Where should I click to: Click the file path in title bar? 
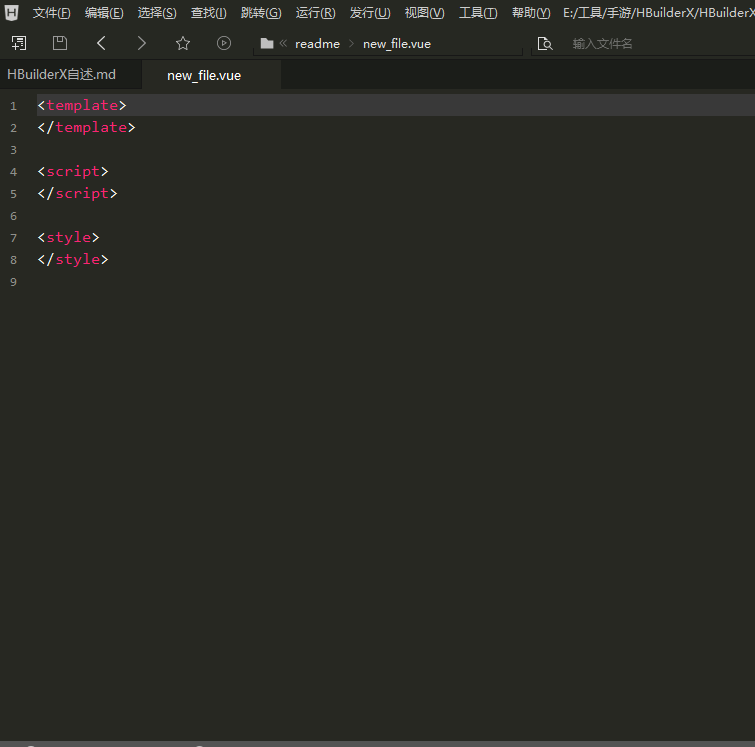pos(659,13)
